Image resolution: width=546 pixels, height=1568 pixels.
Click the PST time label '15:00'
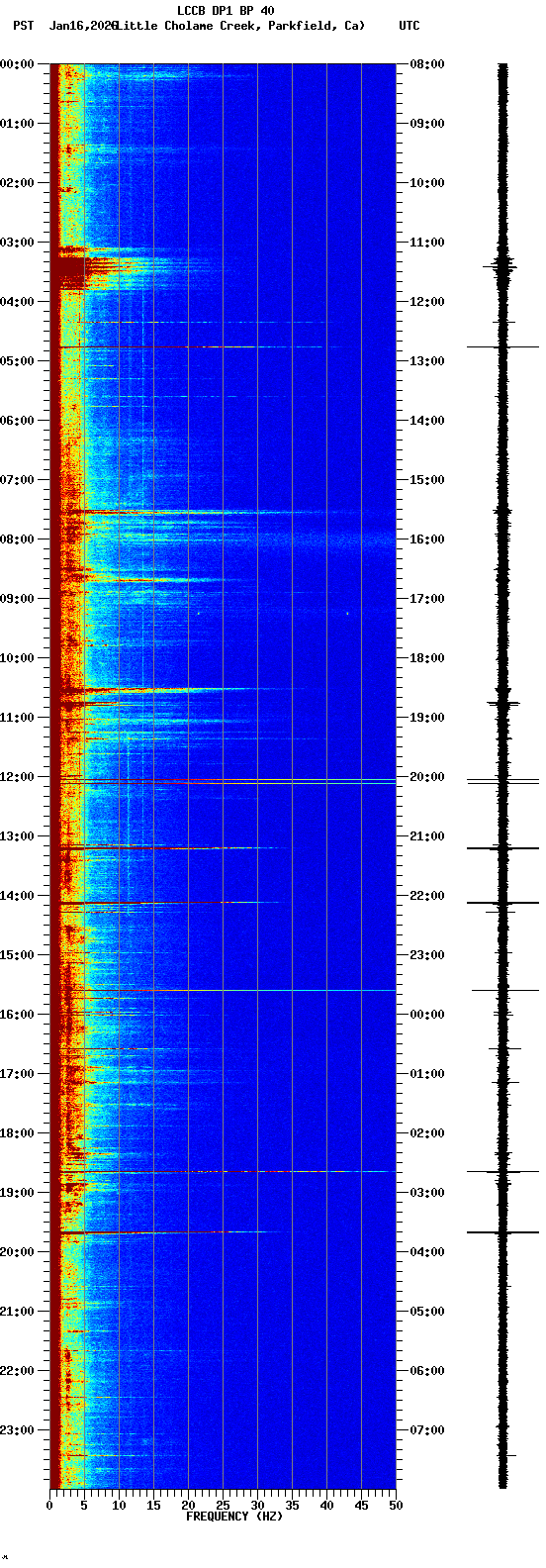tap(16, 955)
